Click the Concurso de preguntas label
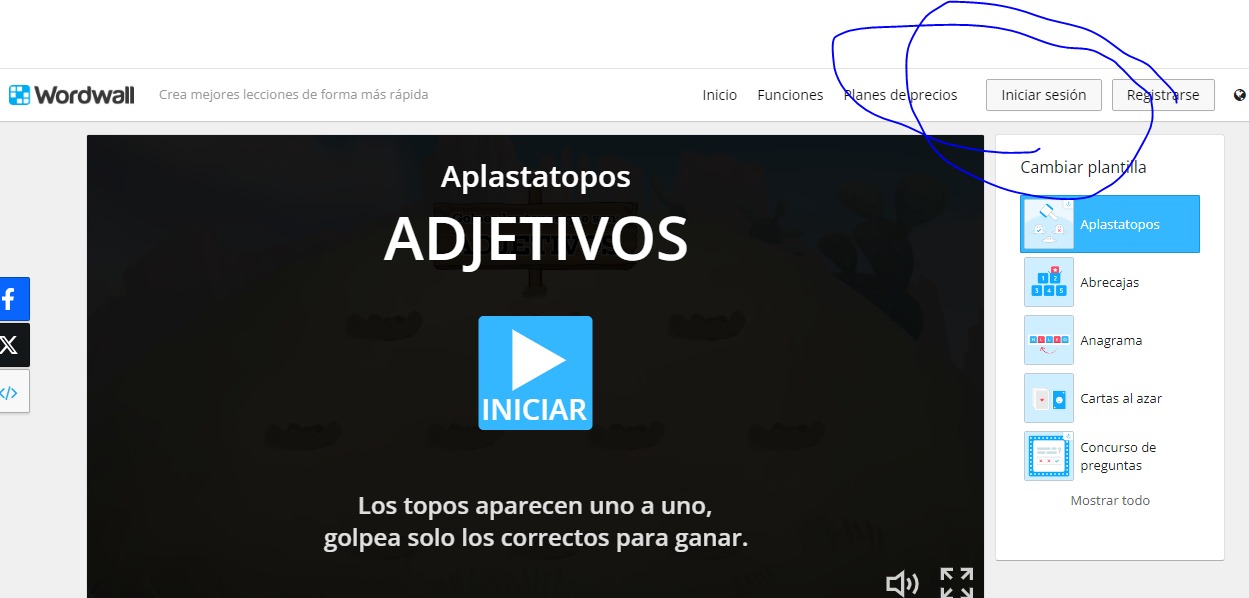Viewport: 1249px width, 598px height. click(1118, 456)
